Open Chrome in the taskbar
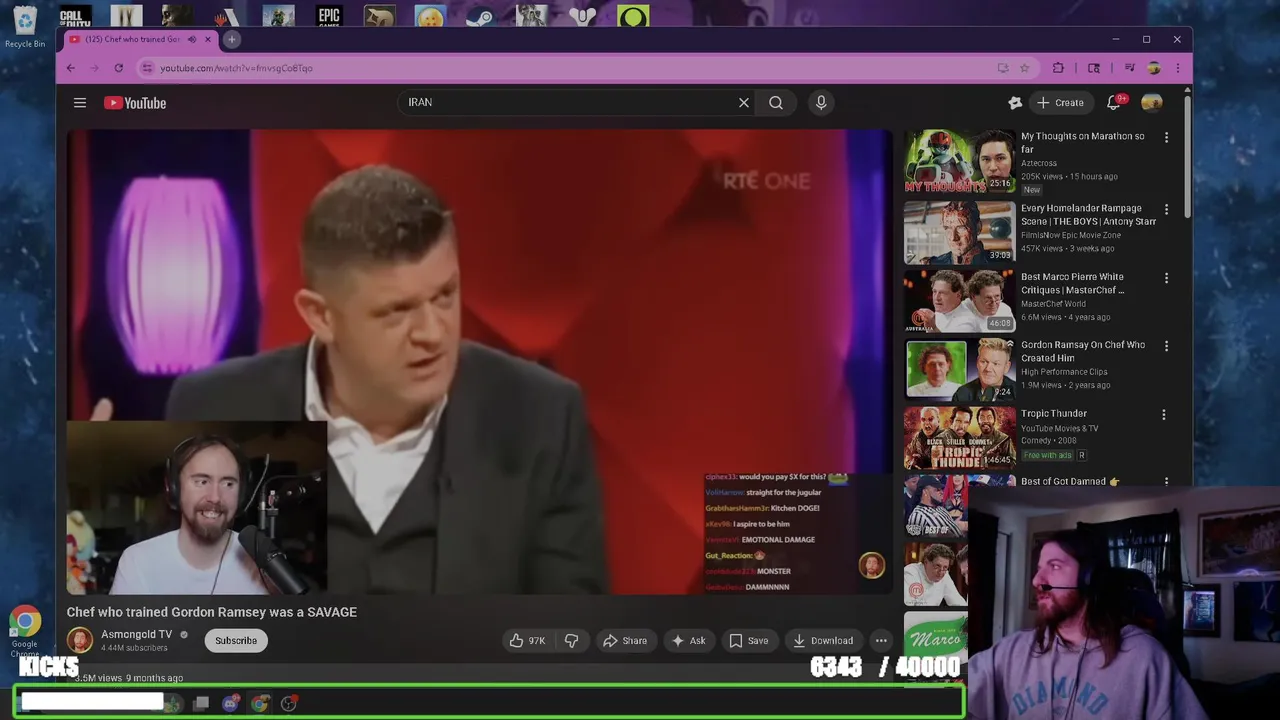The image size is (1280, 720). [260, 704]
